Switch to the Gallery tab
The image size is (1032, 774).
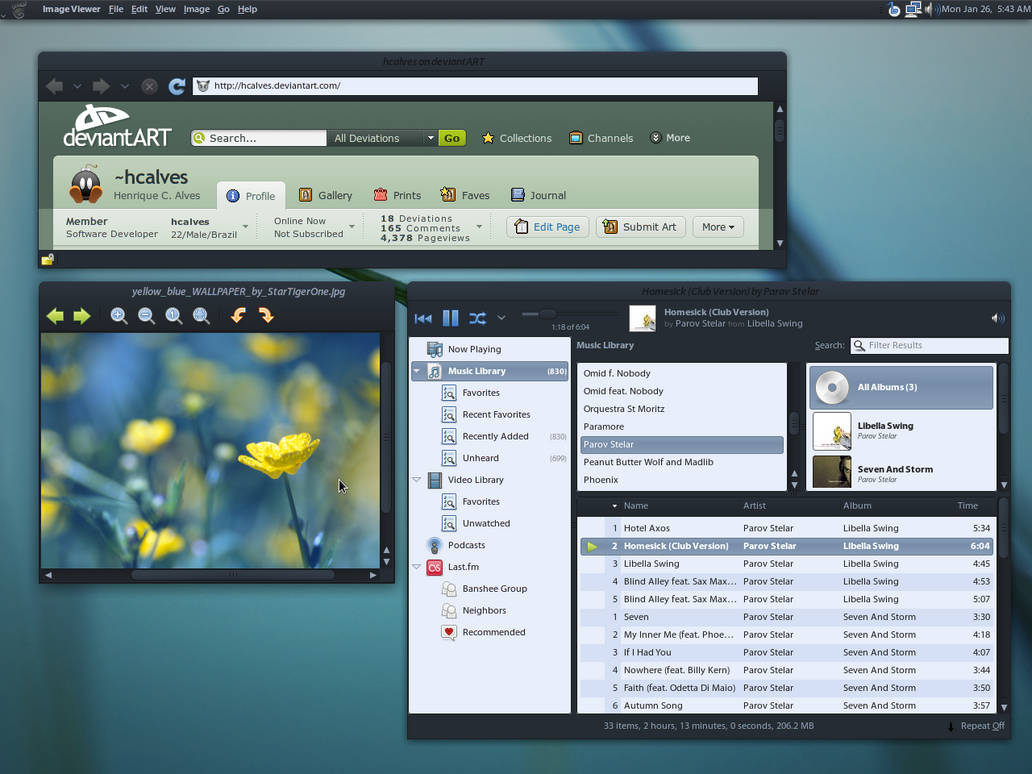[326, 195]
